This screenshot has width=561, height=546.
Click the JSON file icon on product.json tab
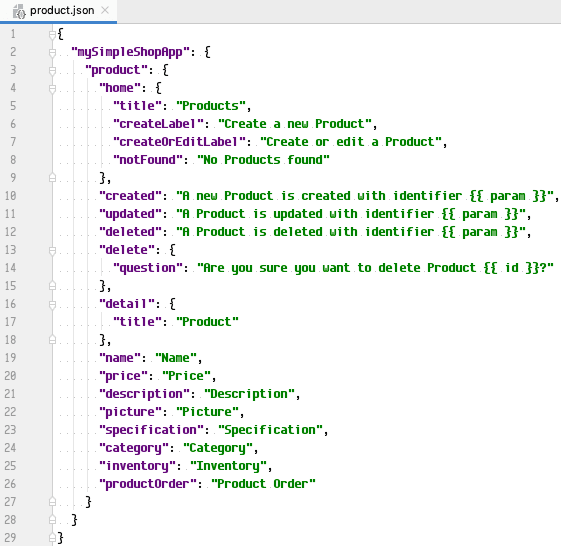(x=19, y=11)
